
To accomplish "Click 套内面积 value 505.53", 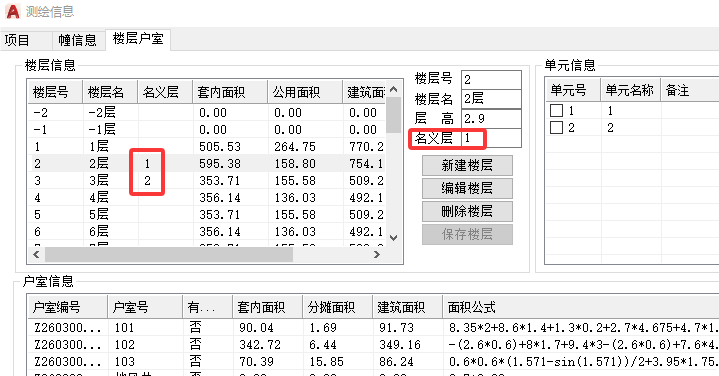I will pos(220,147).
